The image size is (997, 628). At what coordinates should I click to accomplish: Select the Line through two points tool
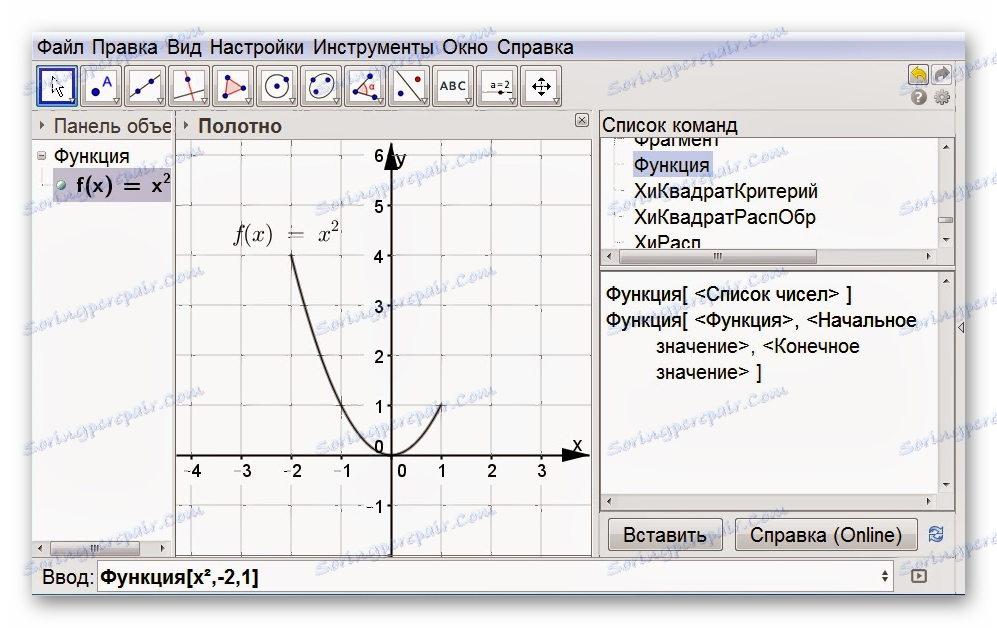pyautogui.click(x=145, y=85)
